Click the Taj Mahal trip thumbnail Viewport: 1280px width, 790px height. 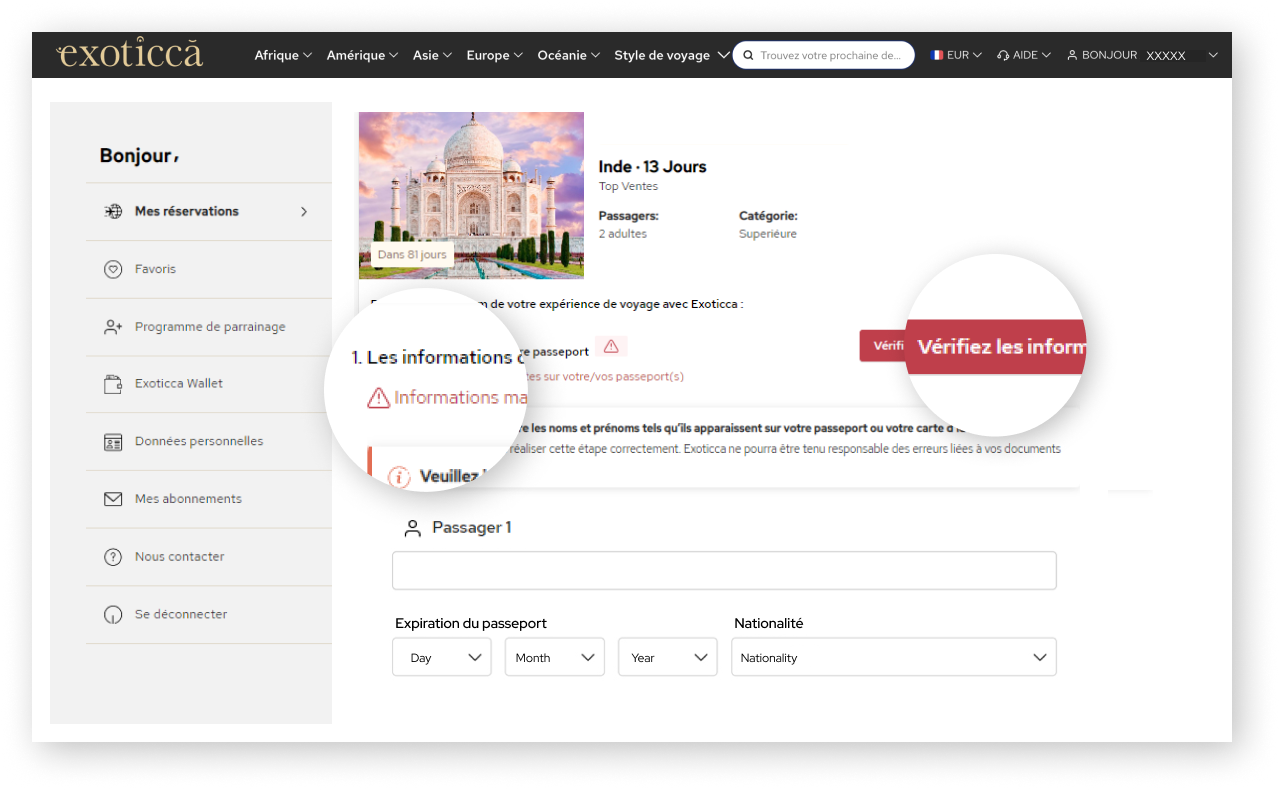point(471,195)
